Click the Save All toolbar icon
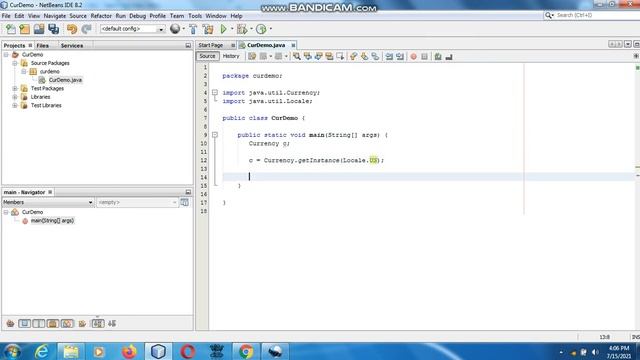 coord(53,29)
